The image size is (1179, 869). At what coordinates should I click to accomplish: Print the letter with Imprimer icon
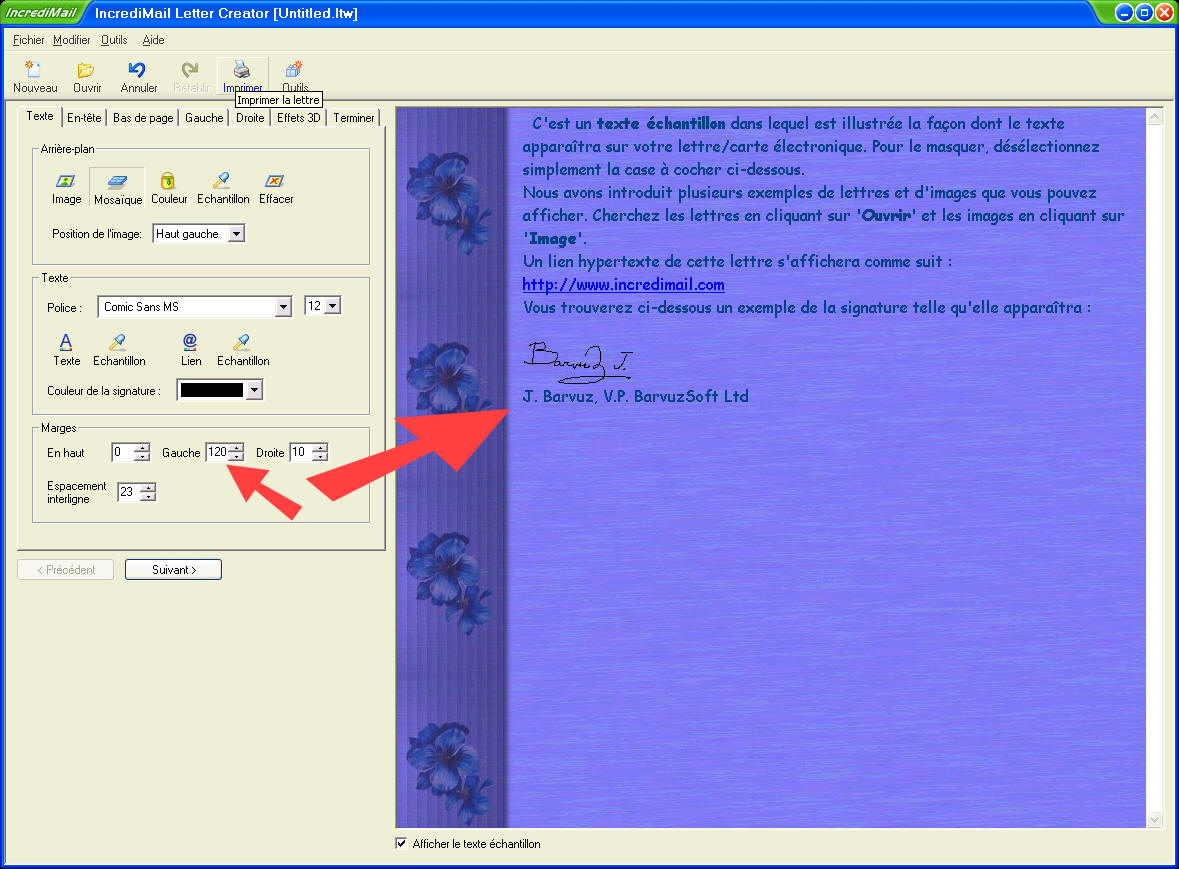242,77
